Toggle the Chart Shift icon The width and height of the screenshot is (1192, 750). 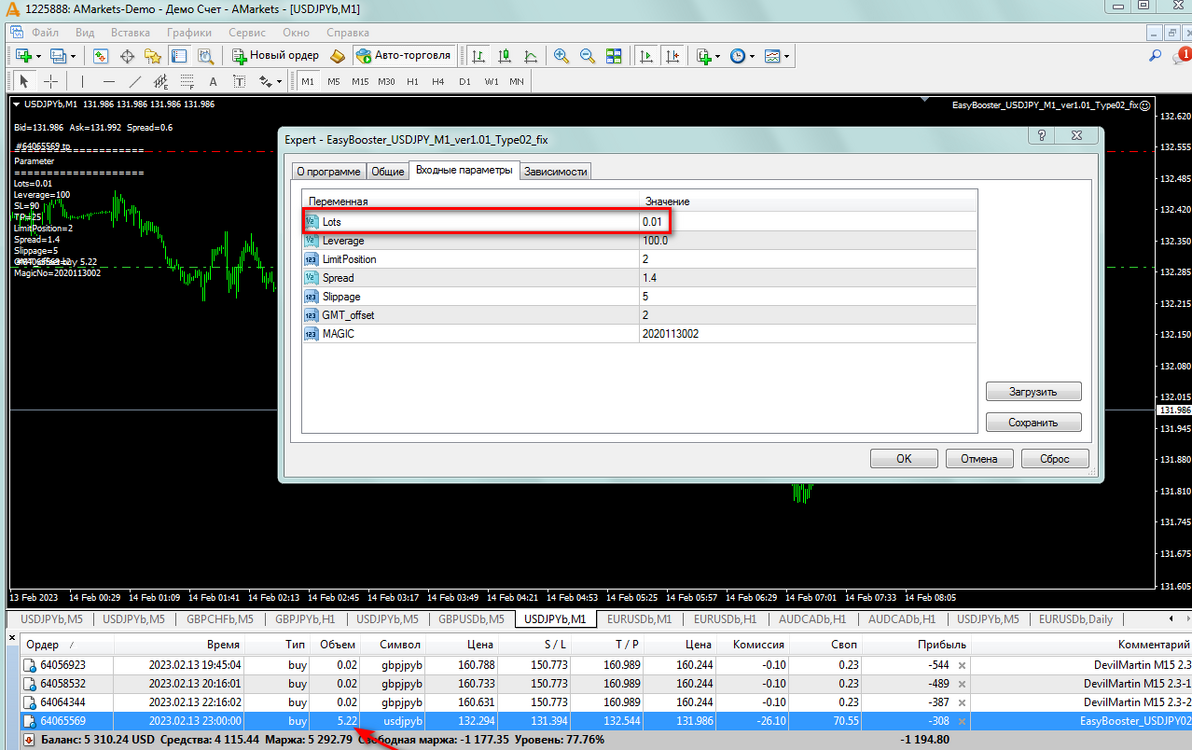click(673, 55)
